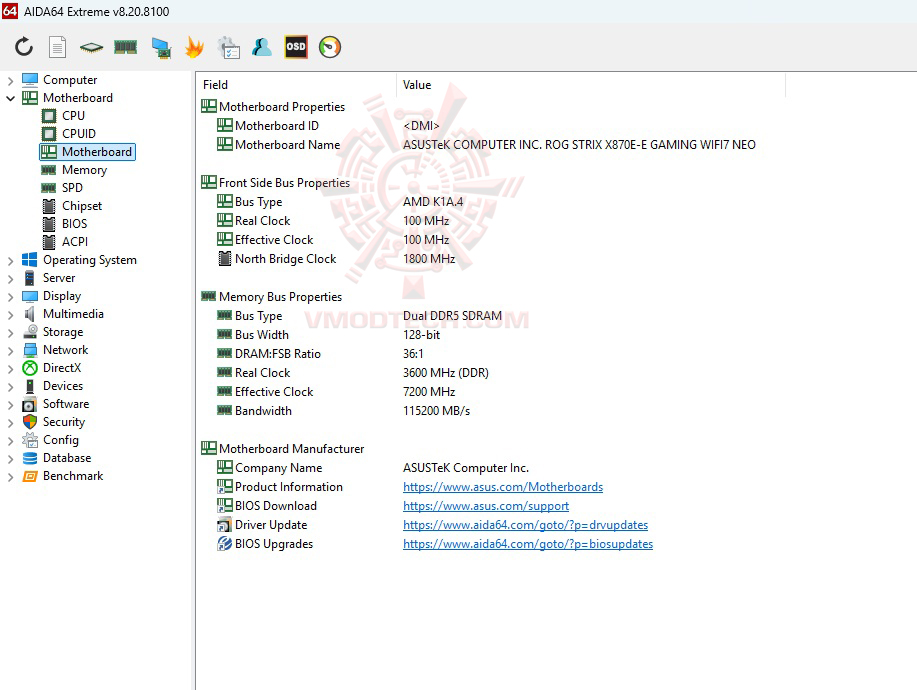Expand the Devices node
Screen dimensions: 917x690
[10, 387]
